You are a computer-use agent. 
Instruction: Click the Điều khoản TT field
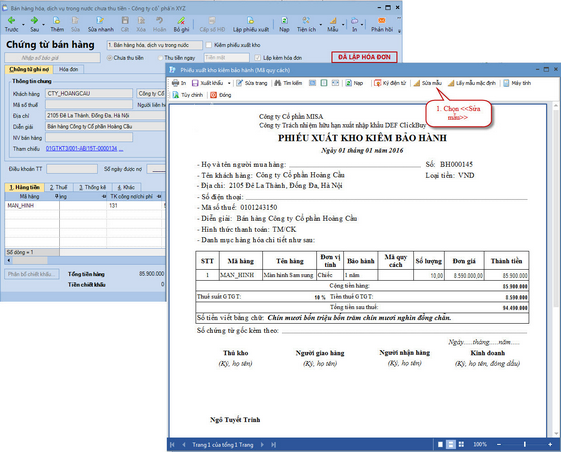point(72,169)
